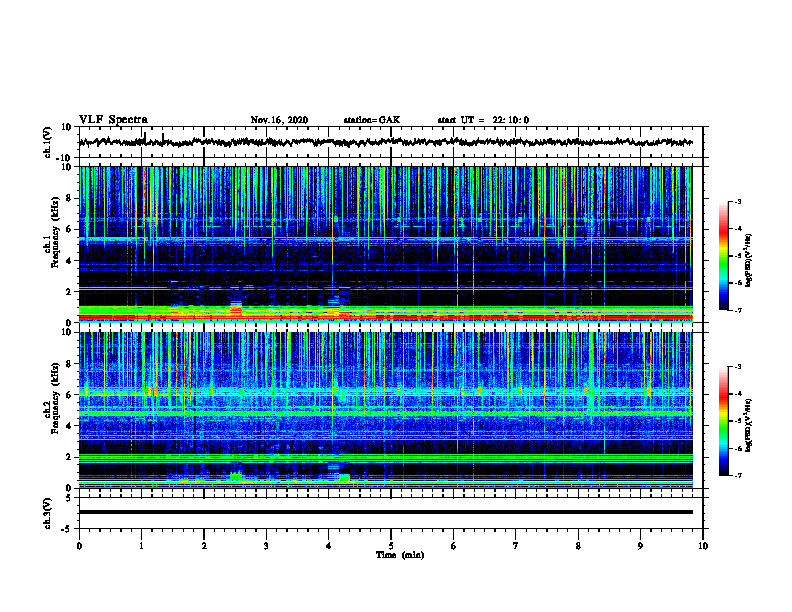Screen dimensions: 792x612
Task: Click the 'VLF Spectra' title text
Action: point(113,120)
